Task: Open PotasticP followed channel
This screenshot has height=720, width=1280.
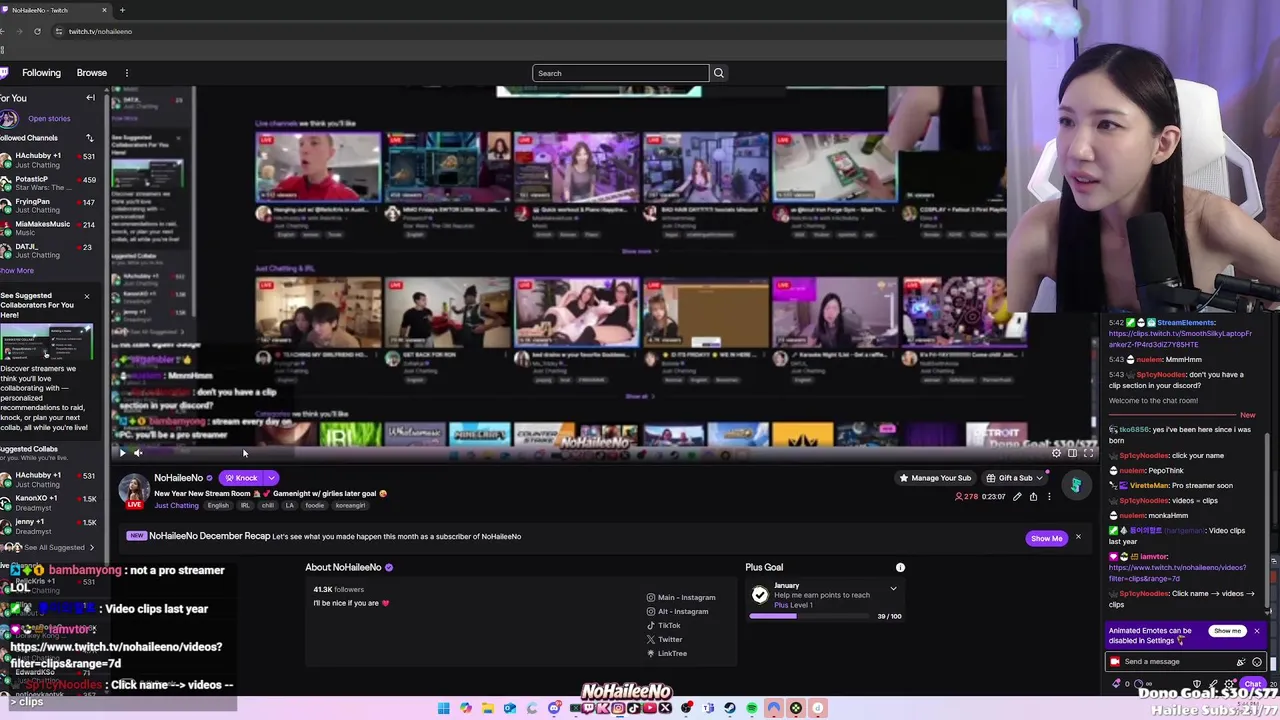Action: point(47,183)
